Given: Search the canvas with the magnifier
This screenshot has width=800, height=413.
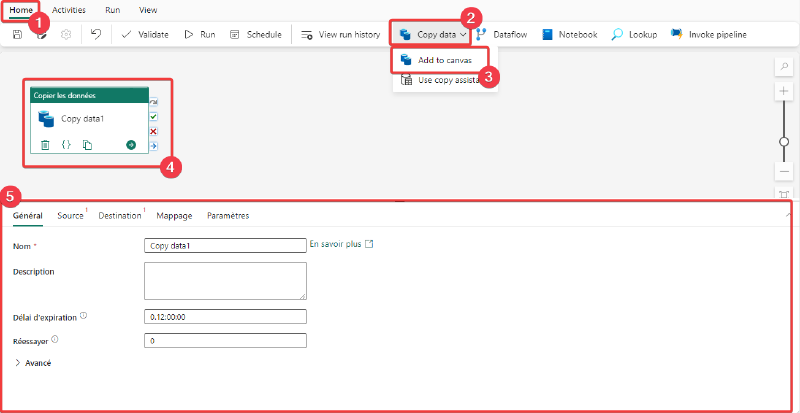Looking at the screenshot, I should (784, 66).
